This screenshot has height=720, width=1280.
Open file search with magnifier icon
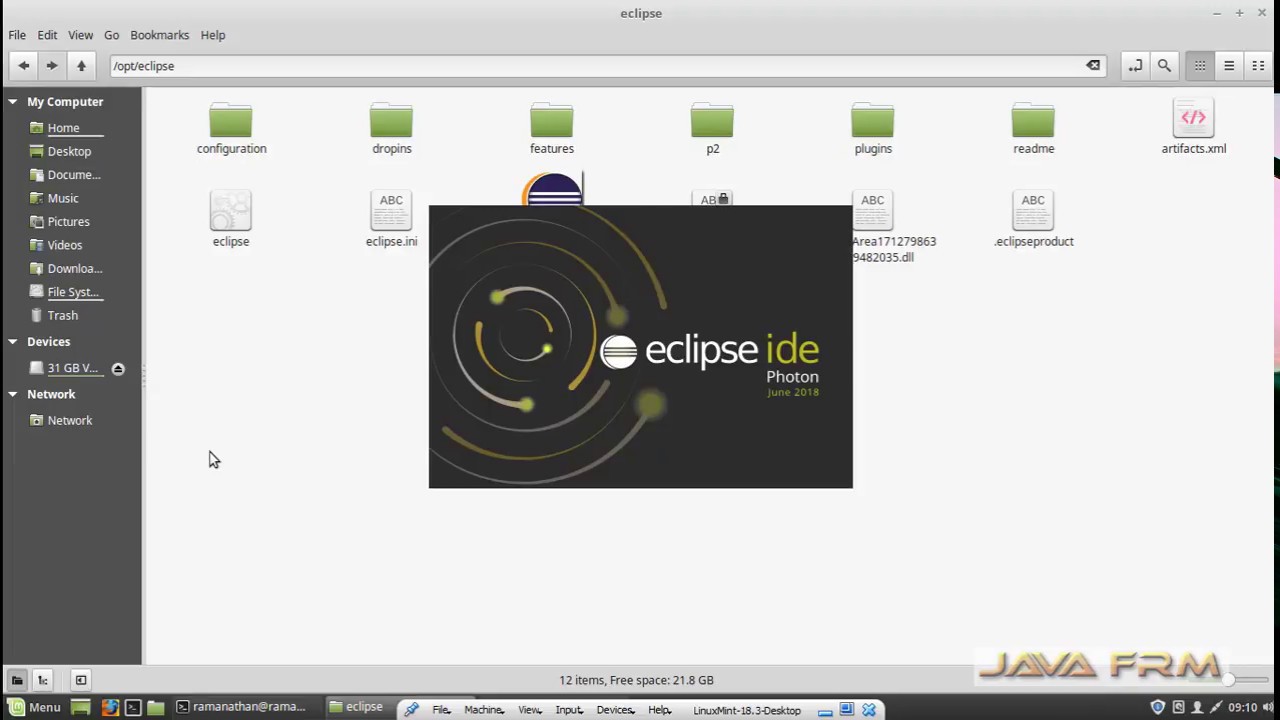(1164, 65)
